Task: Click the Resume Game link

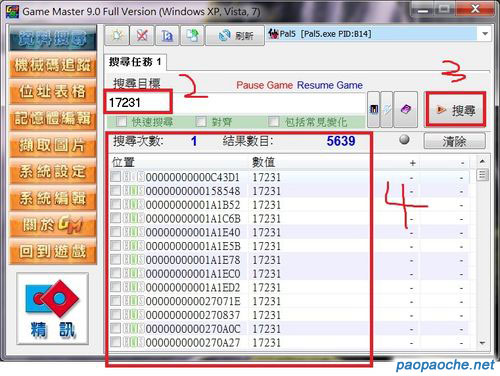Action: pyautogui.click(x=330, y=85)
